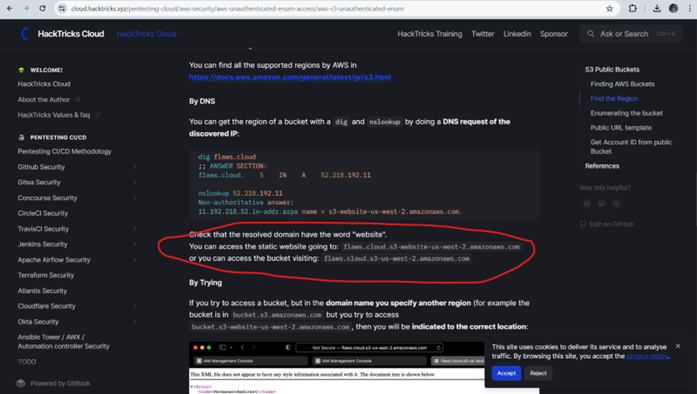Jump to Finding AWS Buckets section
The image size is (697, 394).
click(x=622, y=84)
